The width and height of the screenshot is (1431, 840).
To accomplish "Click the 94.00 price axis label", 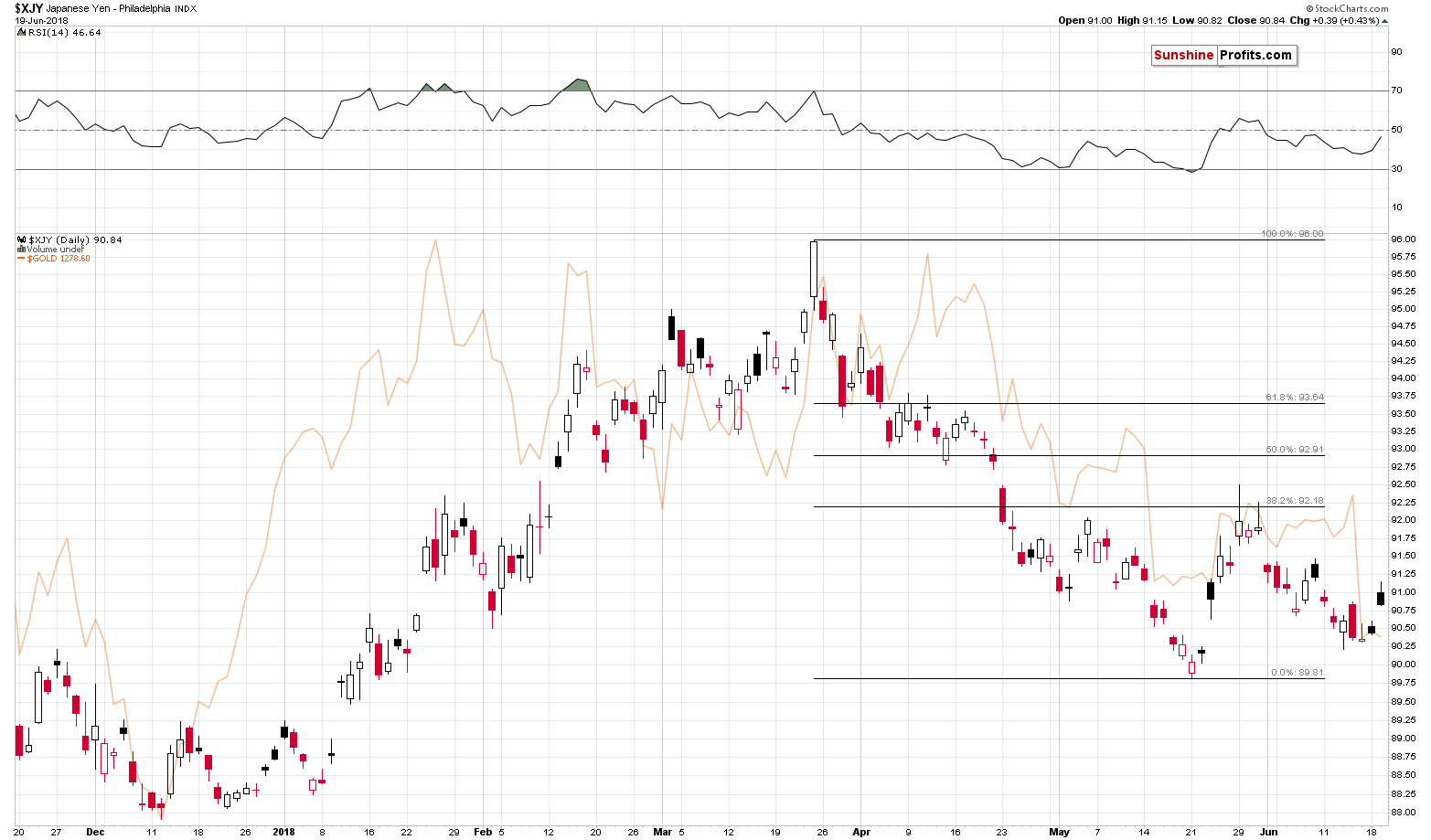I will tap(1404, 378).
